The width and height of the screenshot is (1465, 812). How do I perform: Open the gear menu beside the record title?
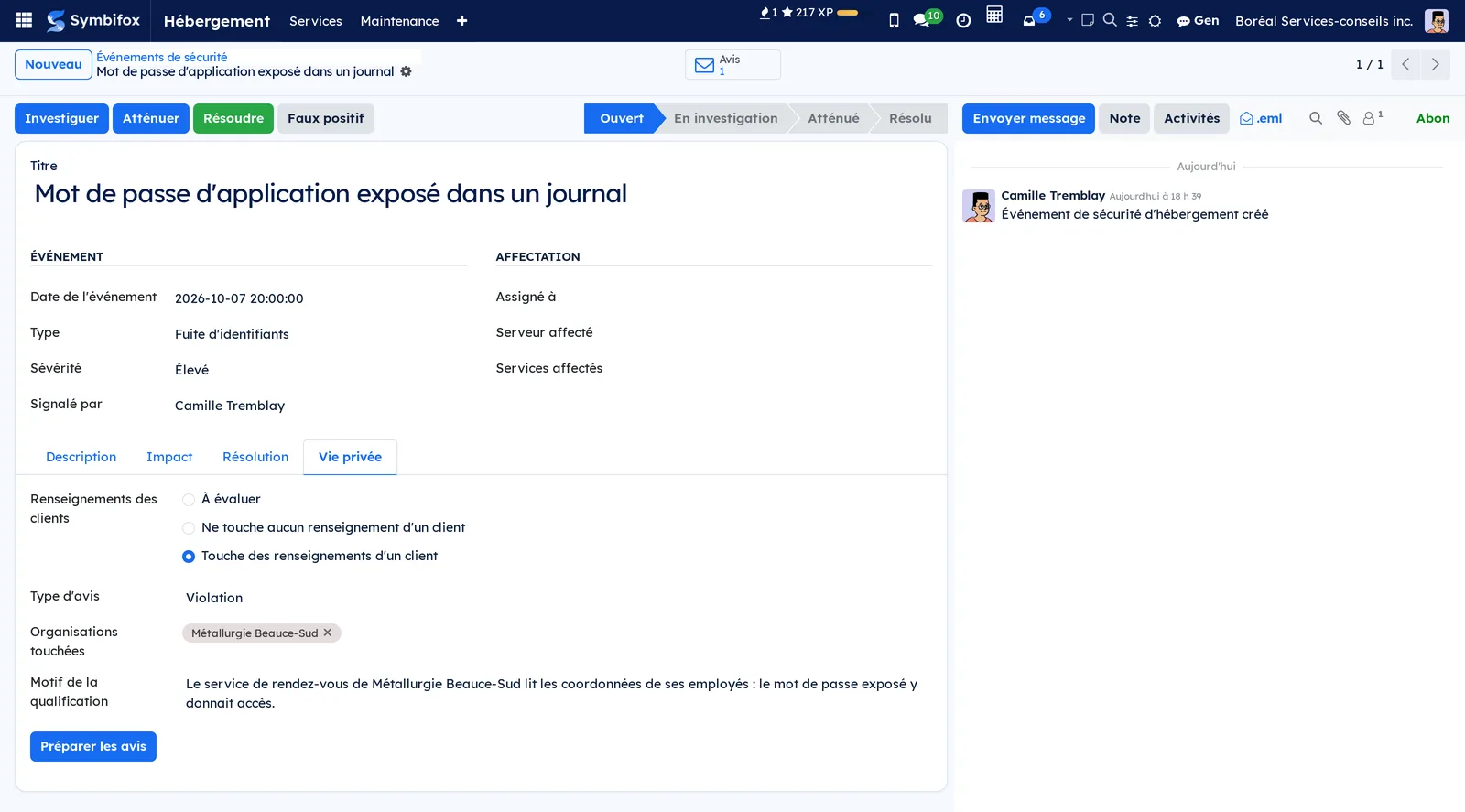(406, 71)
